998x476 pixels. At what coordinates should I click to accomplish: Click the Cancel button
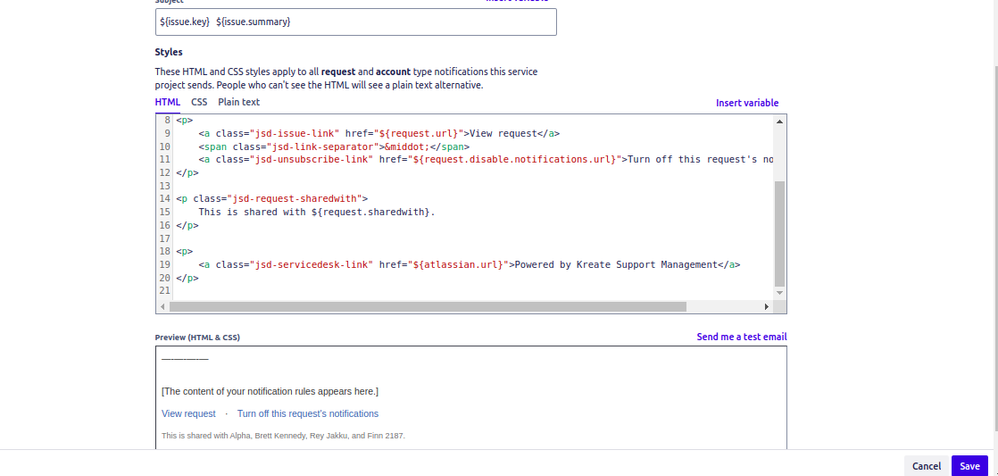[926, 466]
